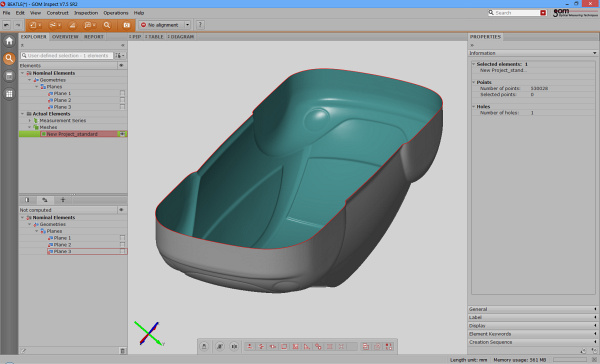600x364 pixels.
Task: Click the red linked-circles icon in bottom toolbar
Action: [x=318, y=346]
